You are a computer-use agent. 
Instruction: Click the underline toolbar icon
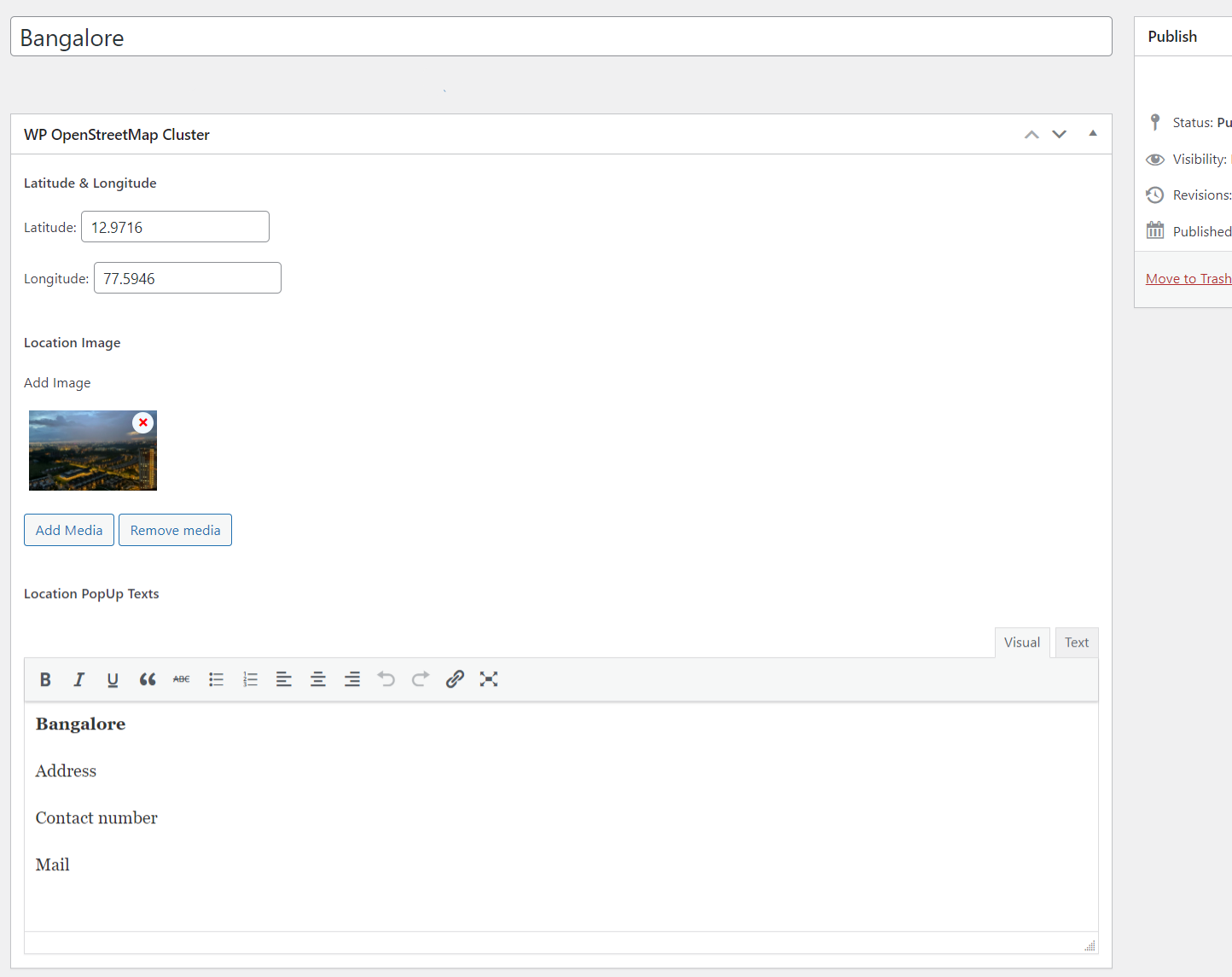(x=113, y=679)
